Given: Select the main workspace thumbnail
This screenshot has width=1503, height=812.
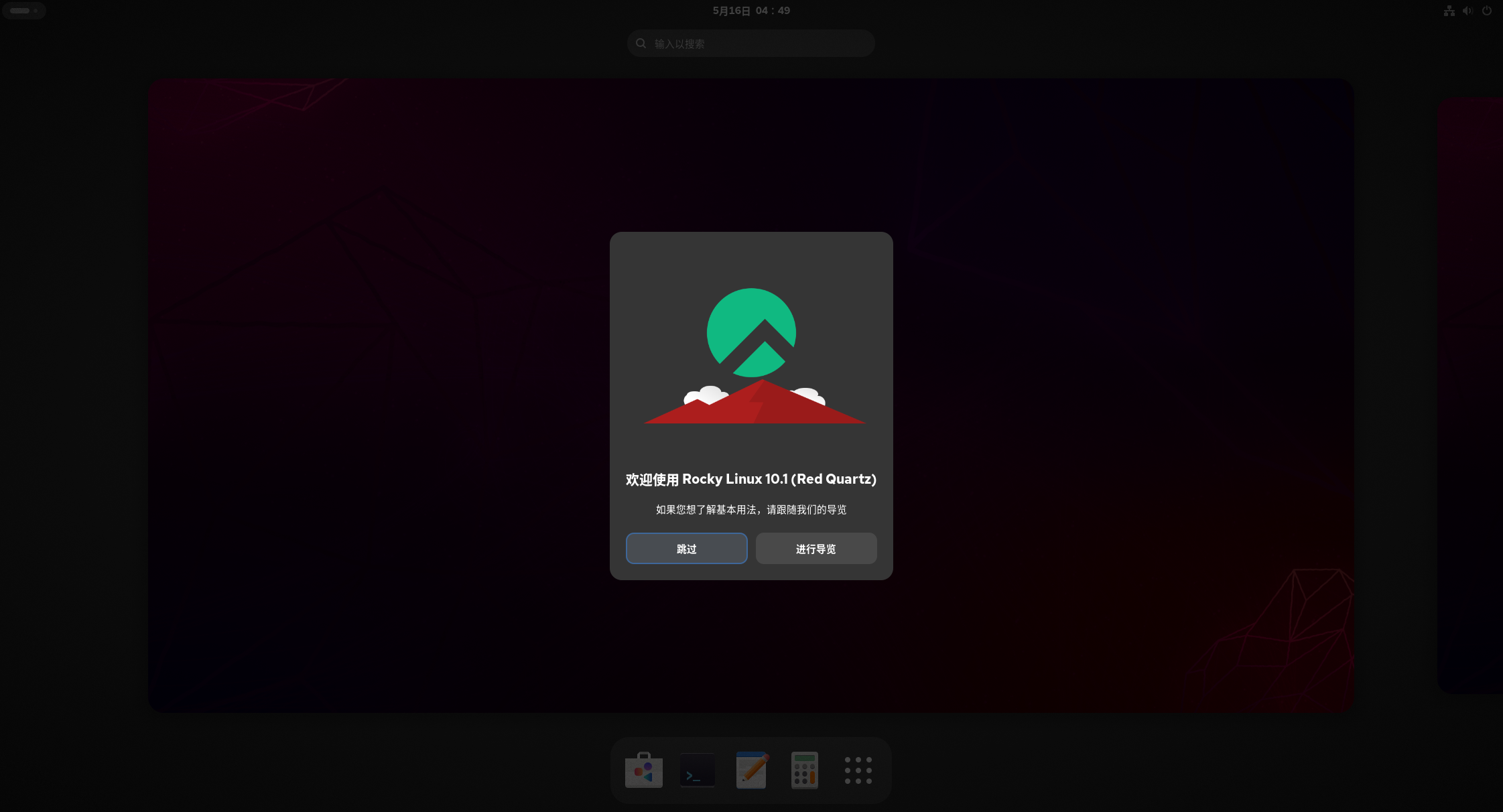Looking at the screenshot, I should point(751,395).
